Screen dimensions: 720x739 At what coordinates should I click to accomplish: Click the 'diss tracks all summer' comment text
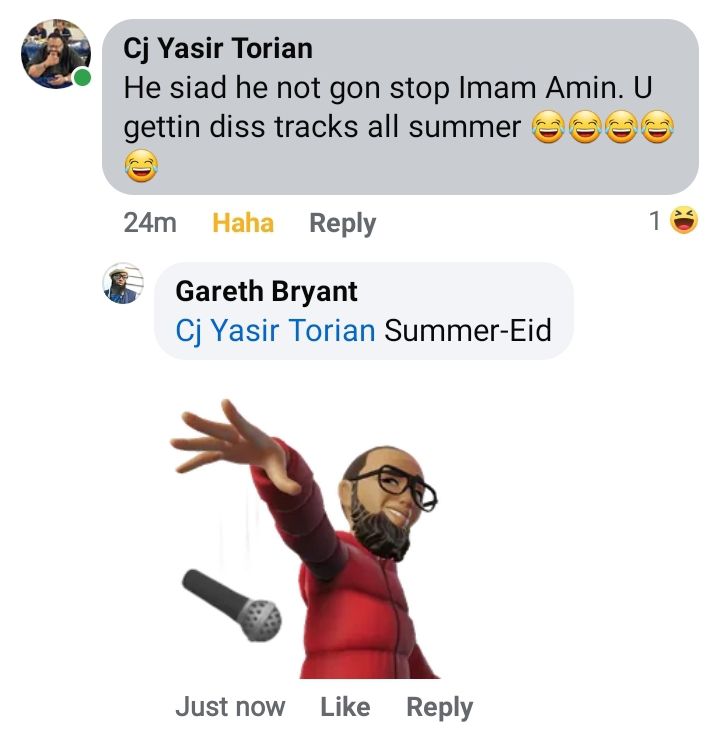365,127
